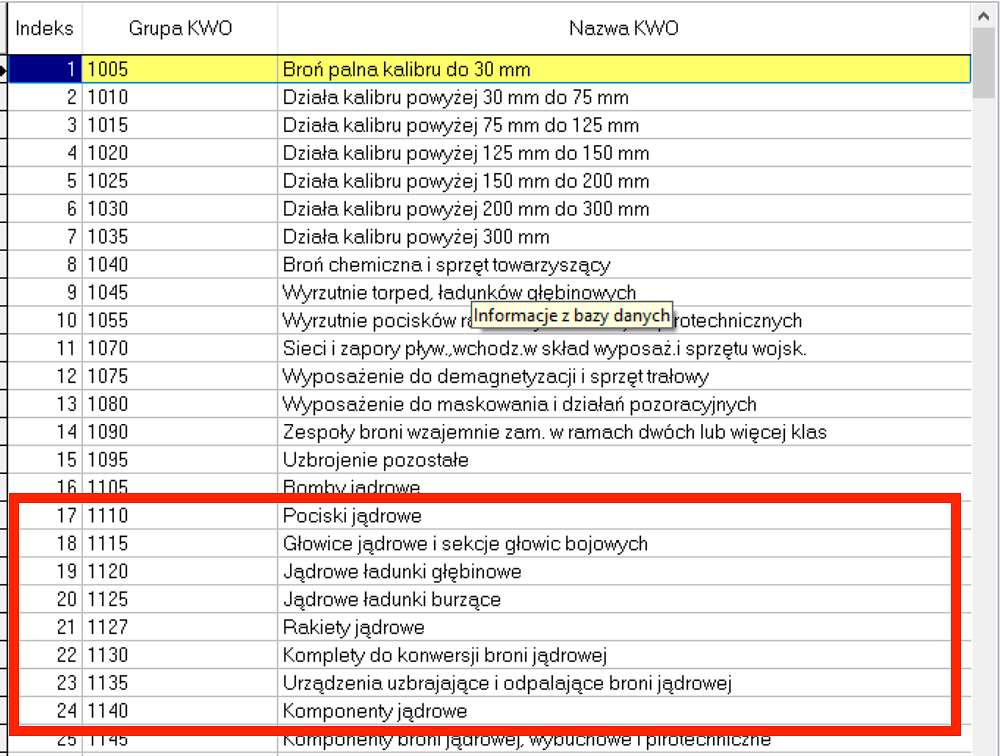Select 'Działa kalibru powyżej 75 mm do 125 mm'
This screenshot has width=1000, height=756.
(490, 125)
